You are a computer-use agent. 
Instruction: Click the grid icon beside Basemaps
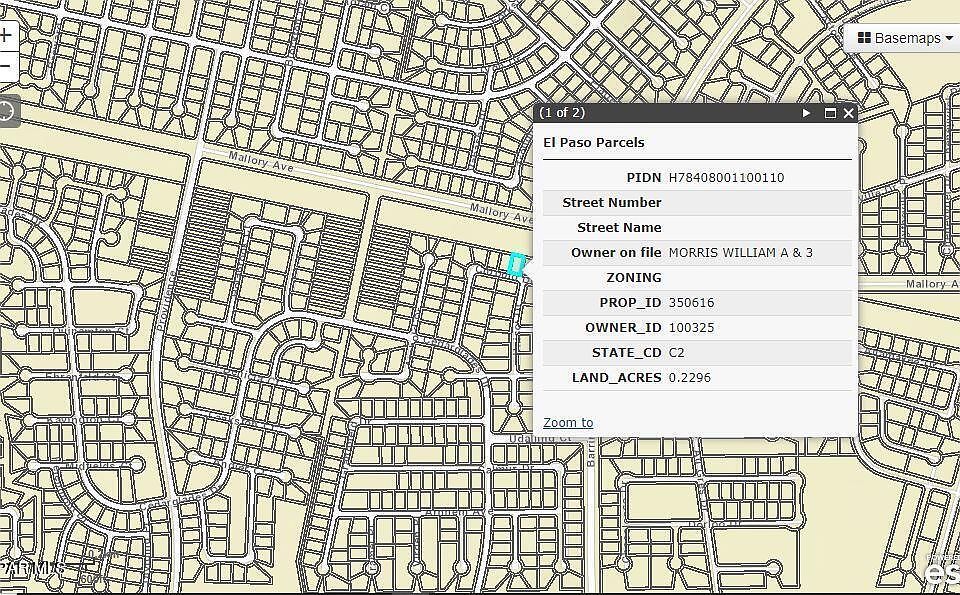coord(864,38)
